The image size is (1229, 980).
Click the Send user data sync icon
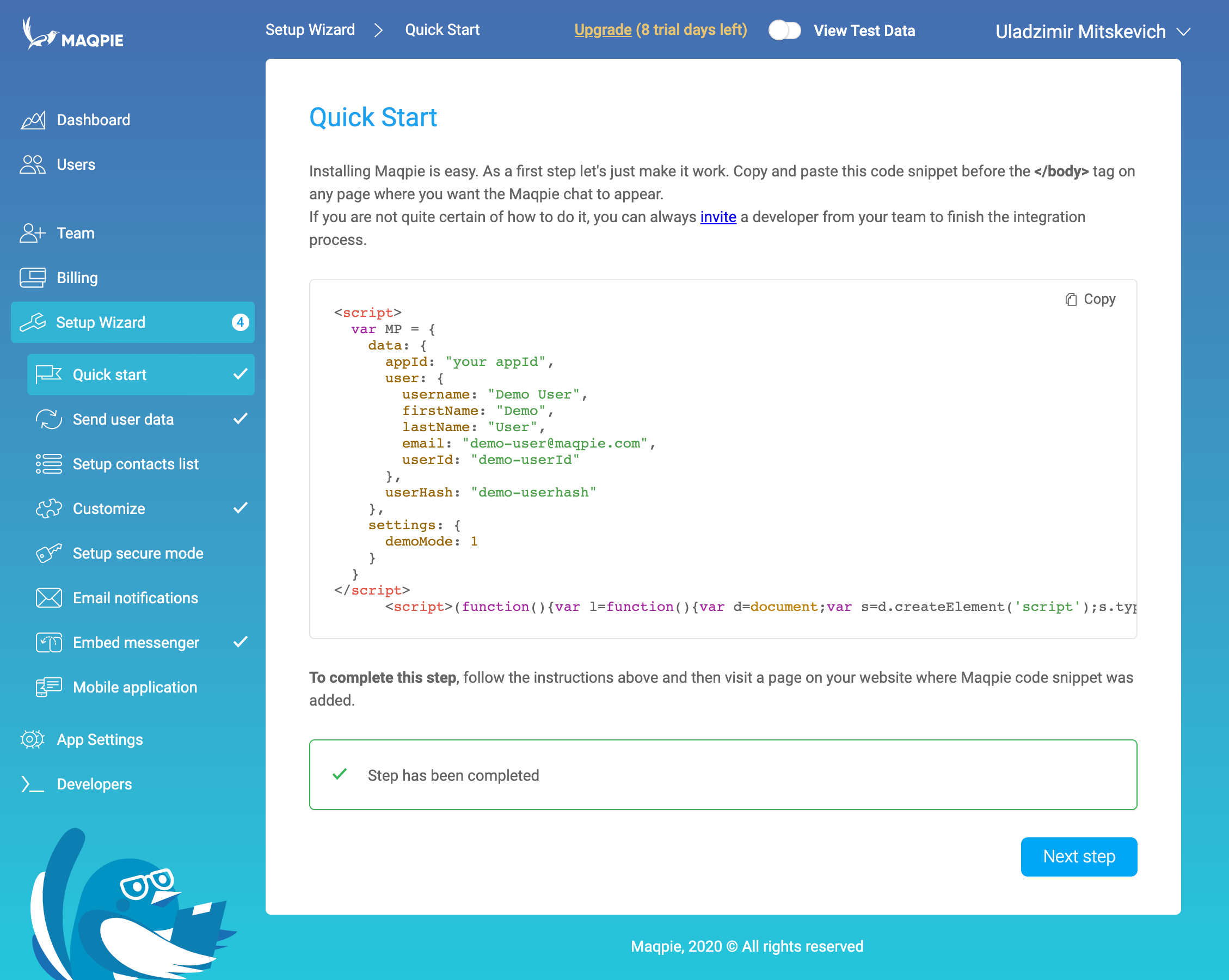(49, 420)
